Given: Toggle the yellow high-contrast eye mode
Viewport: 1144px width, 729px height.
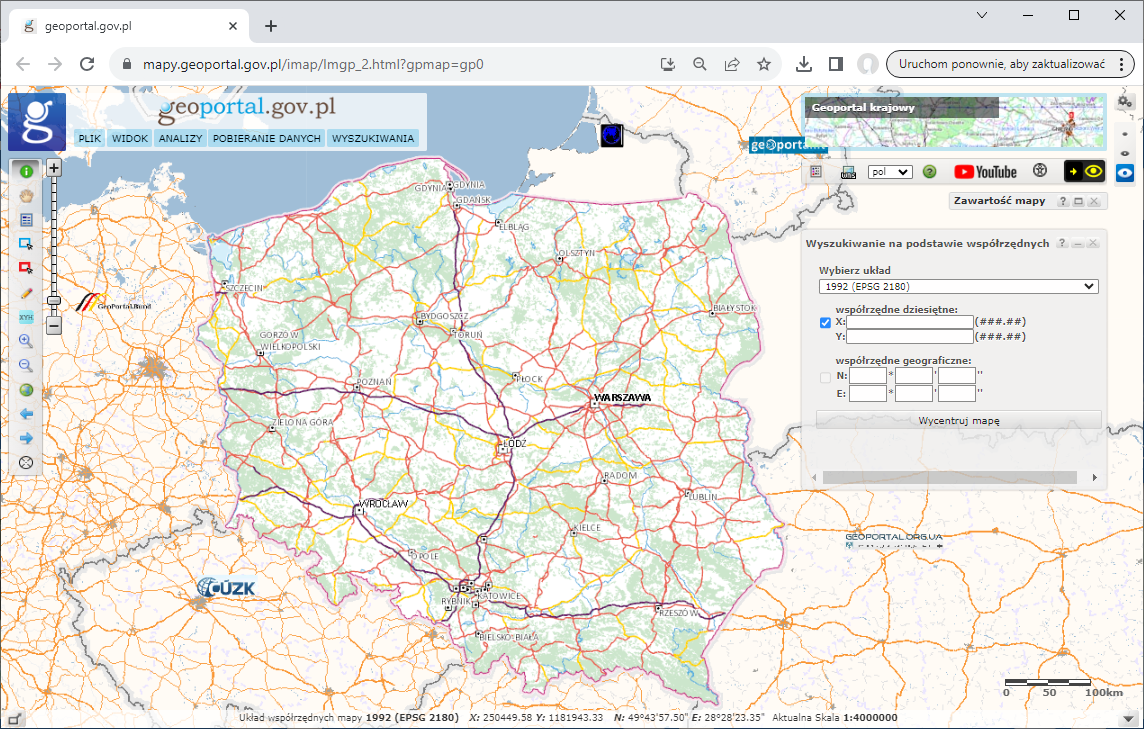Looking at the screenshot, I should [x=1093, y=172].
